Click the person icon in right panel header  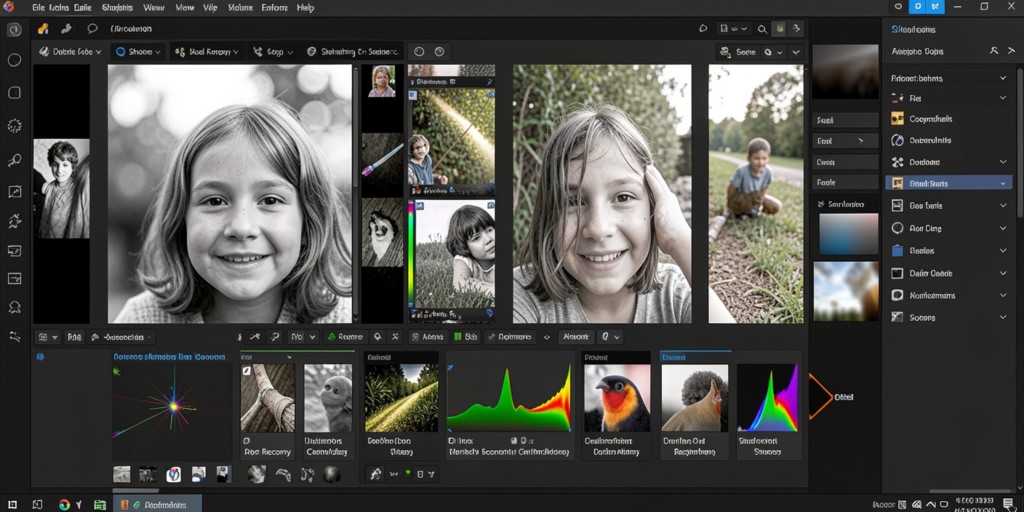coord(994,51)
